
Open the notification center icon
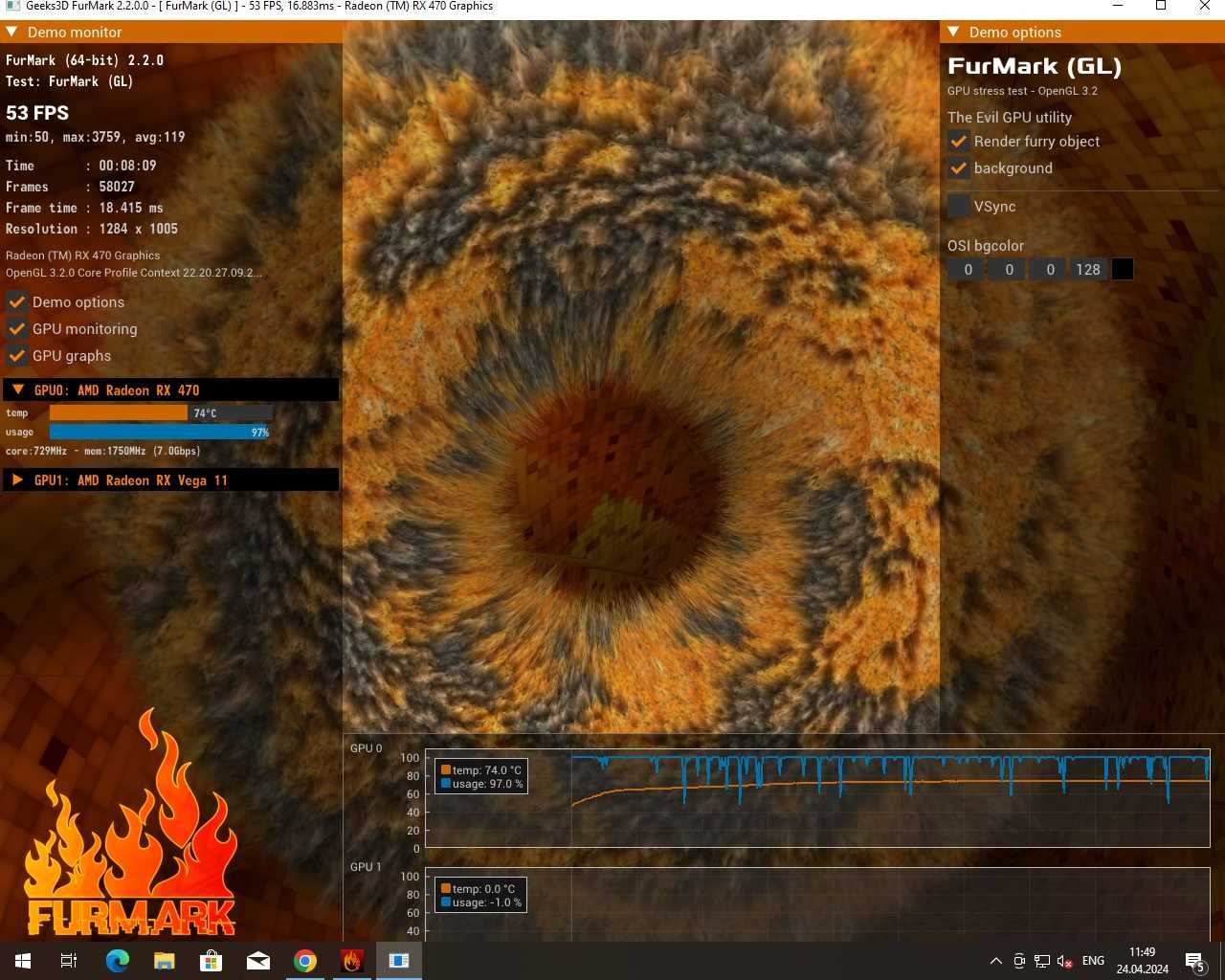click(1194, 961)
